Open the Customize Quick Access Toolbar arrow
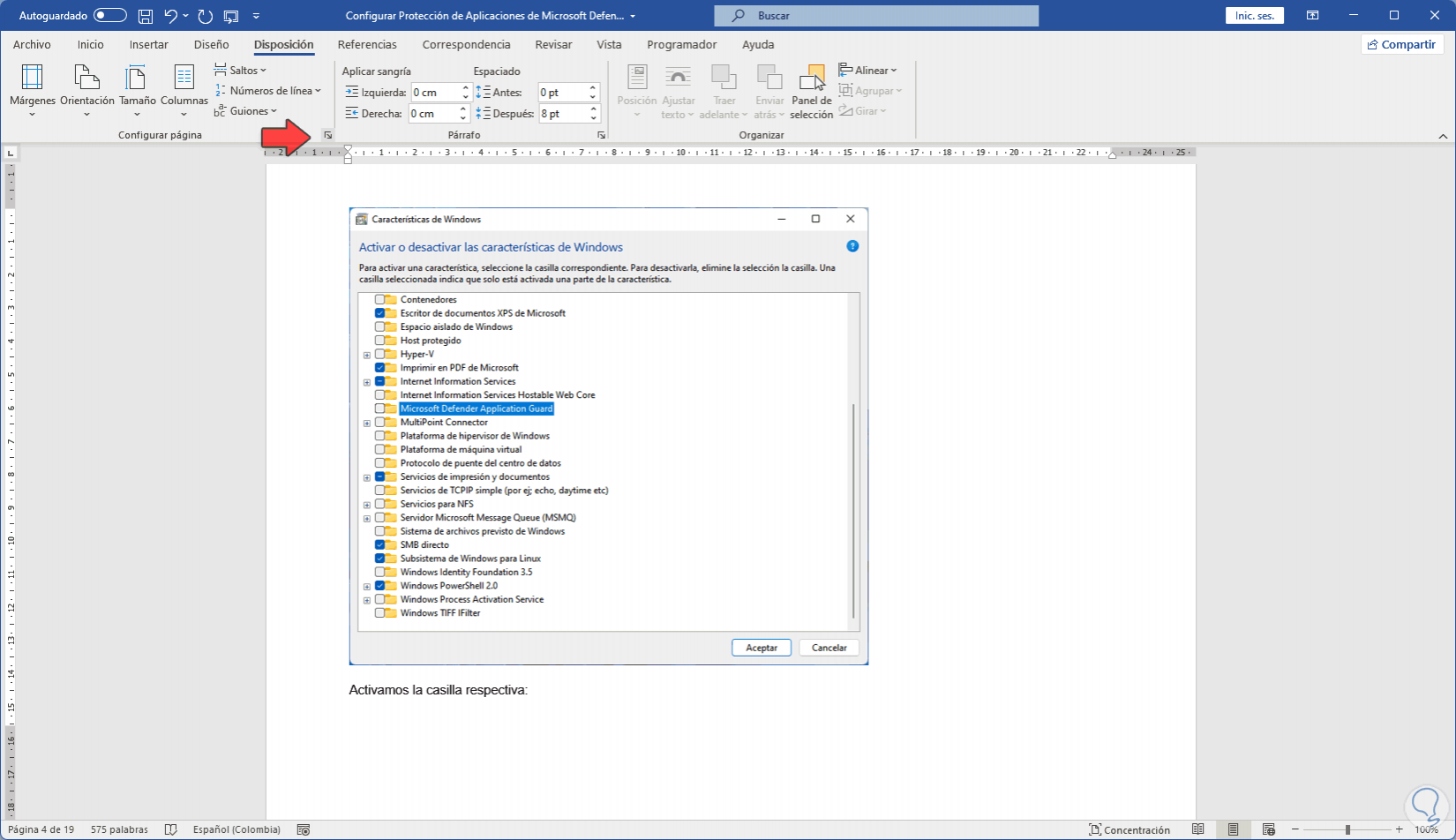The image size is (1456, 840). [x=256, y=16]
